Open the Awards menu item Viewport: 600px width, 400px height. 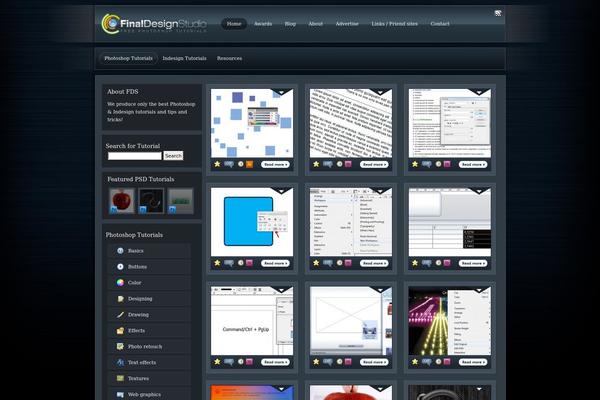click(263, 24)
